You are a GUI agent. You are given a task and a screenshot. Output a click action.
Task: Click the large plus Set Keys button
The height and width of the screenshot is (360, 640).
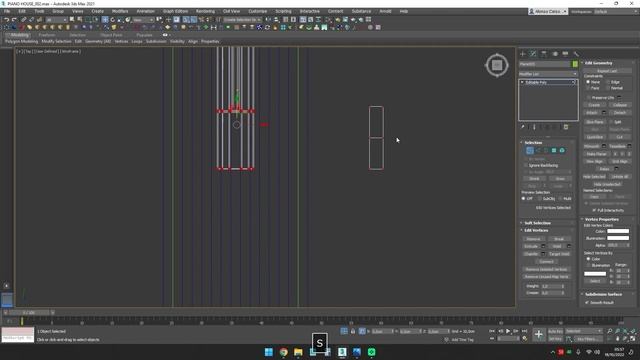click(539, 335)
